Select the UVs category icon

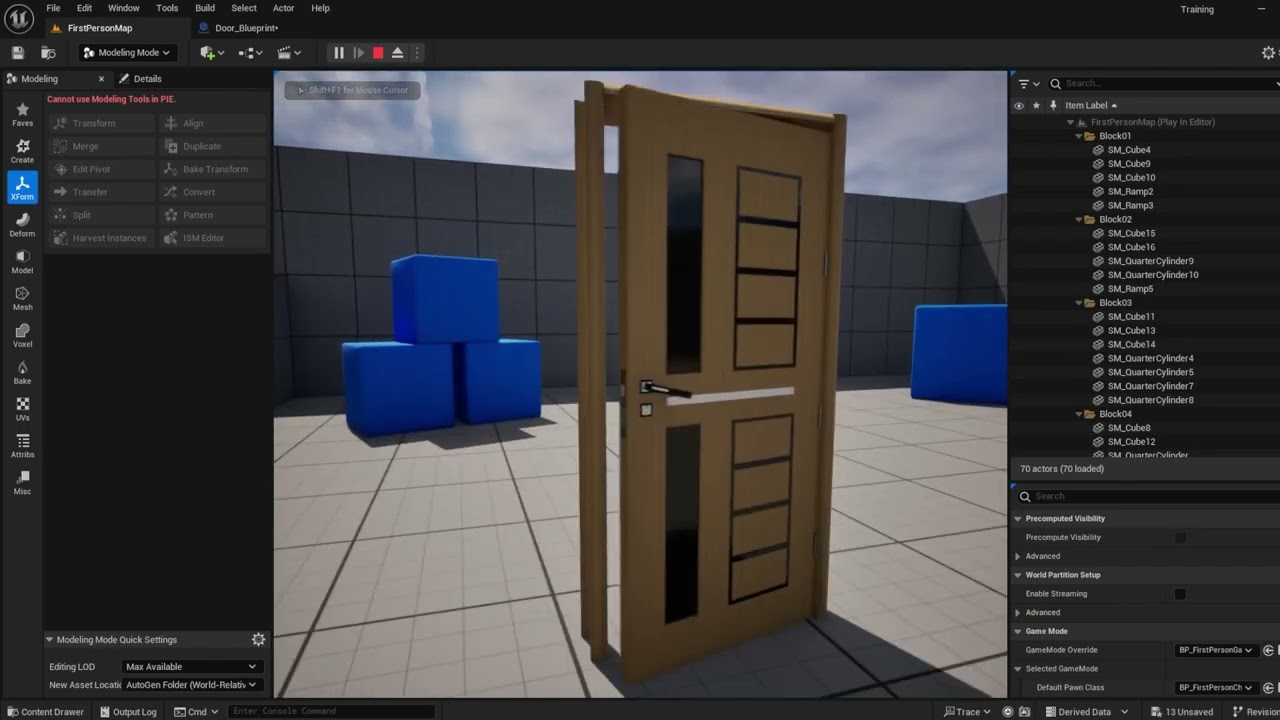(22, 409)
